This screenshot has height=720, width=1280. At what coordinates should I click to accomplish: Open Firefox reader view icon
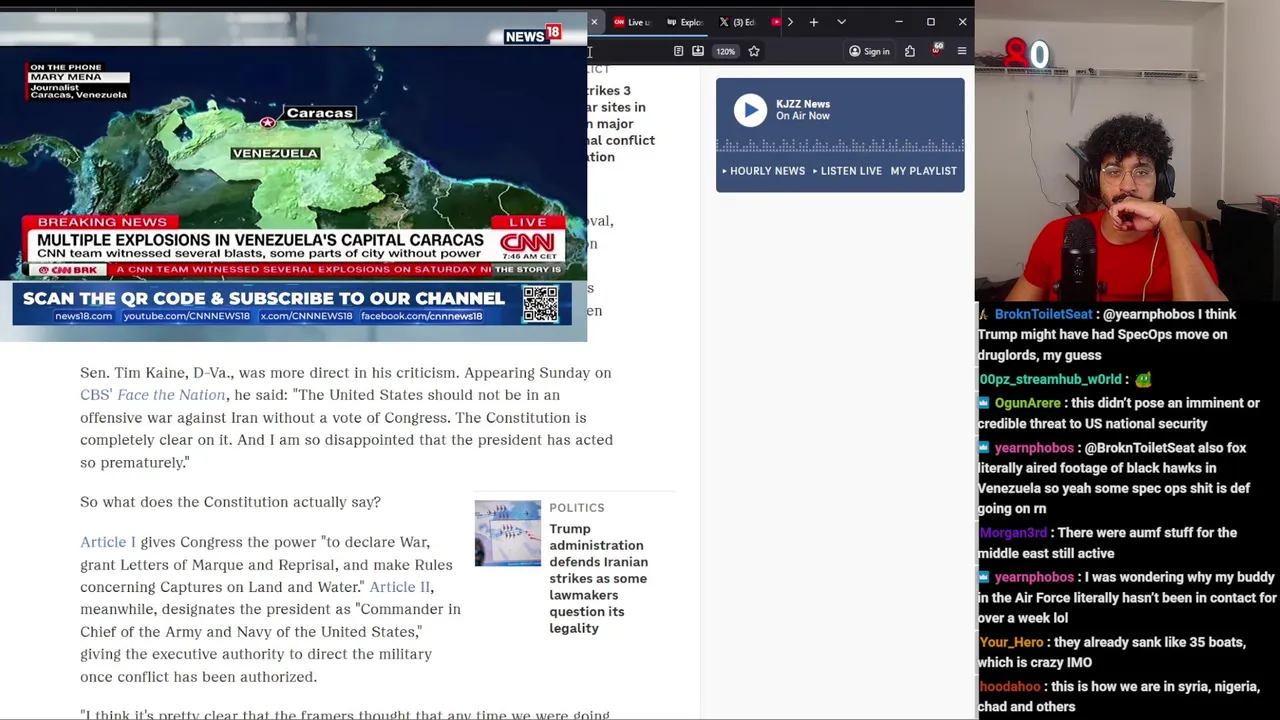coord(678,51)
